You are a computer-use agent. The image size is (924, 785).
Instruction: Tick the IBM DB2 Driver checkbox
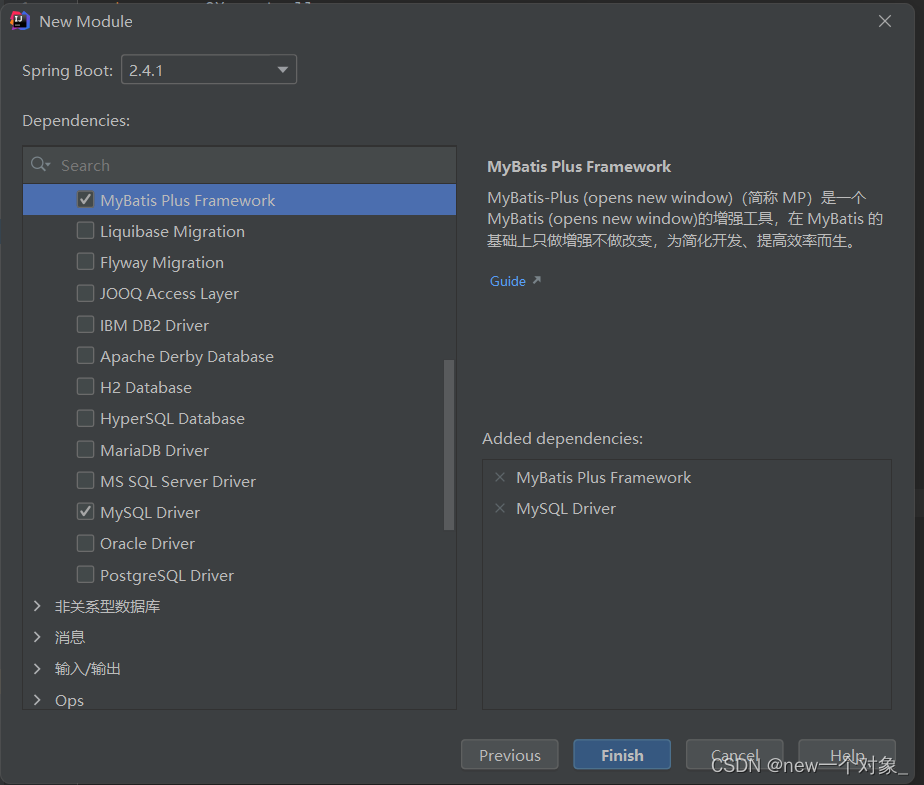[x=85, y=325]
